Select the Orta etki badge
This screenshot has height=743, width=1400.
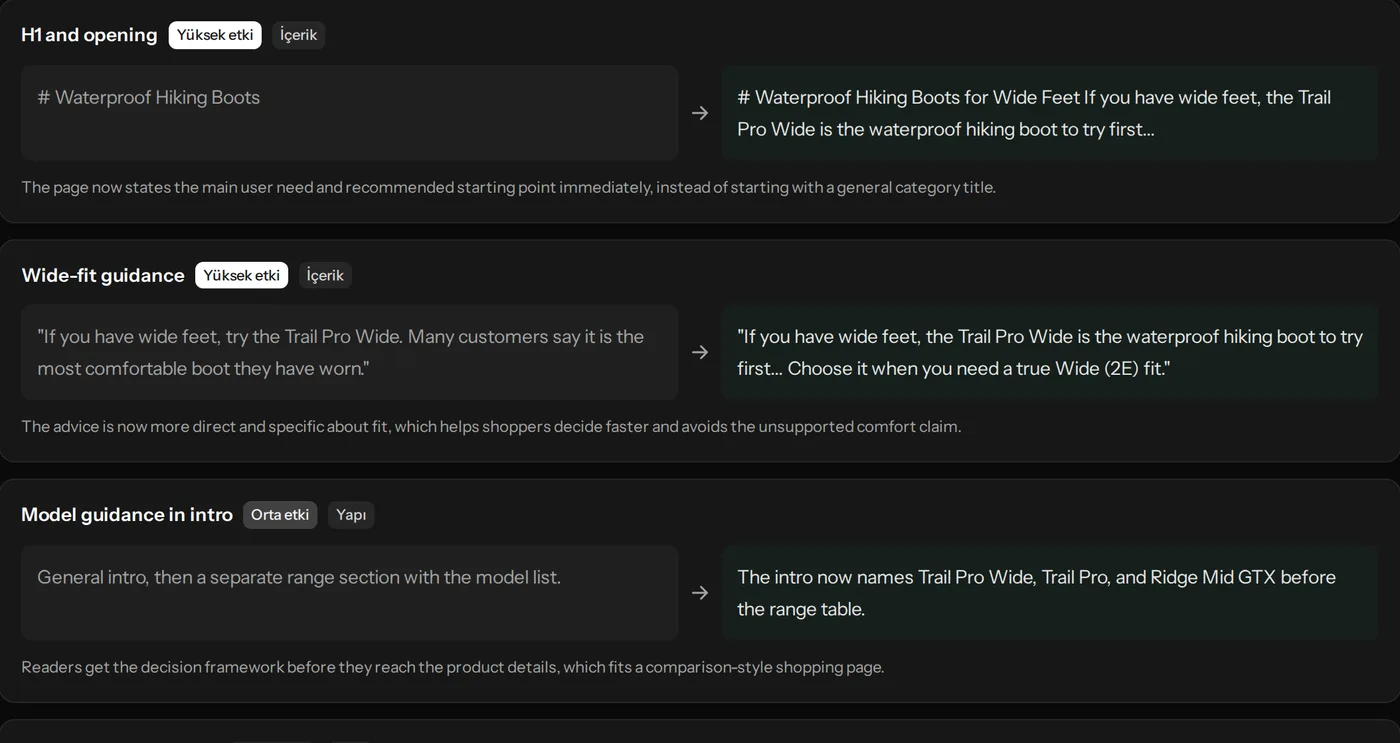pyautogui.click(x=280, y=515)
